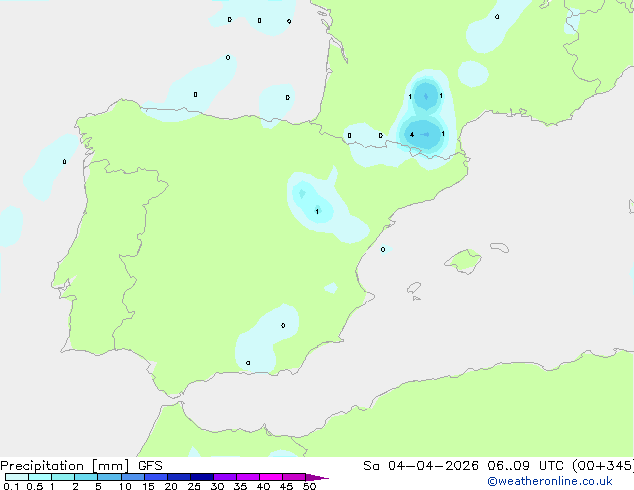Screen dimensions: 634x490
Task: Click the '1' value in central Spain rain cell
Action: click(317, 211)
